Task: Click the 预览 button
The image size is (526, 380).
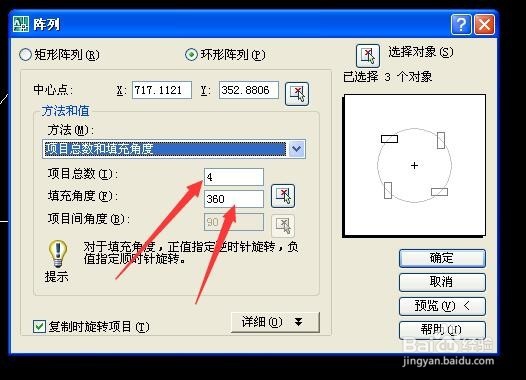Action: point(442,306)
